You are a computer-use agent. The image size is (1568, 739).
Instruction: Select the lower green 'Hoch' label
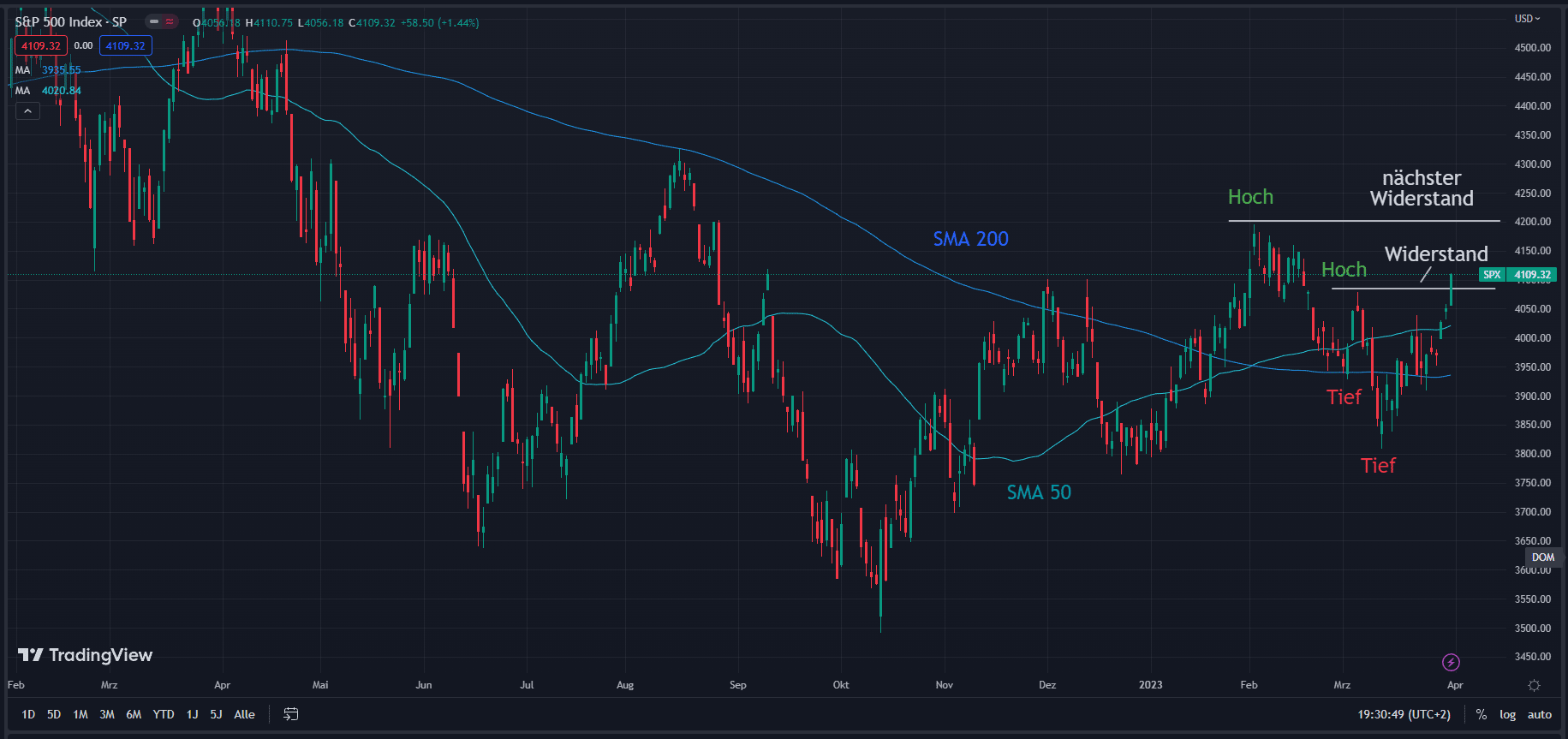tap(1344, 270)
